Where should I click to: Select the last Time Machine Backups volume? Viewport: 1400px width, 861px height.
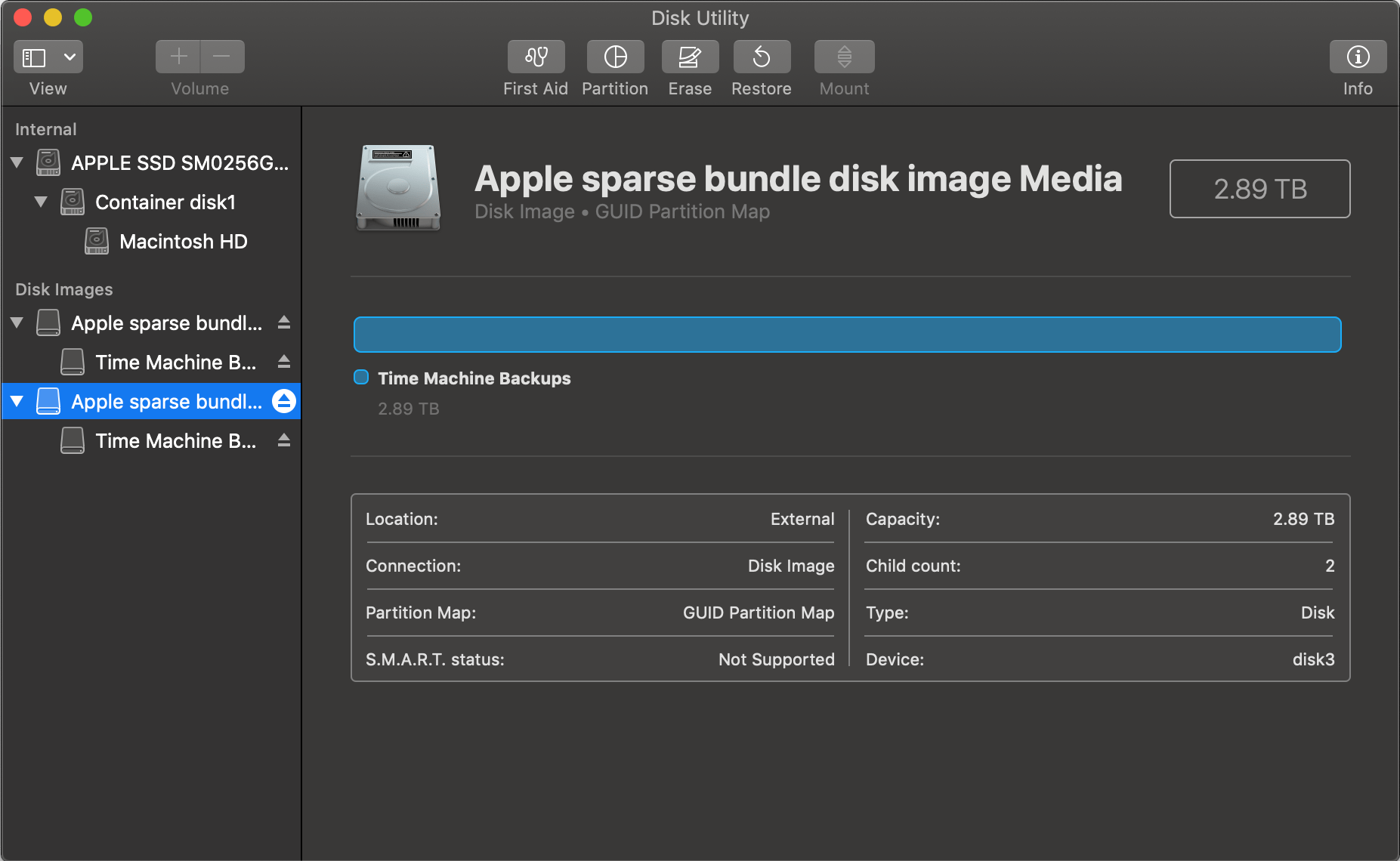pos(175,440)
